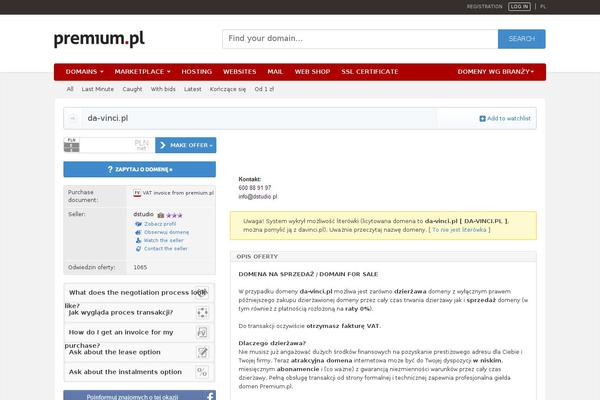Image resolution: width=600 pixels, height=400 pixels.
Task: Click the question mark in Zapytaj button
Action: pos(110,169)
